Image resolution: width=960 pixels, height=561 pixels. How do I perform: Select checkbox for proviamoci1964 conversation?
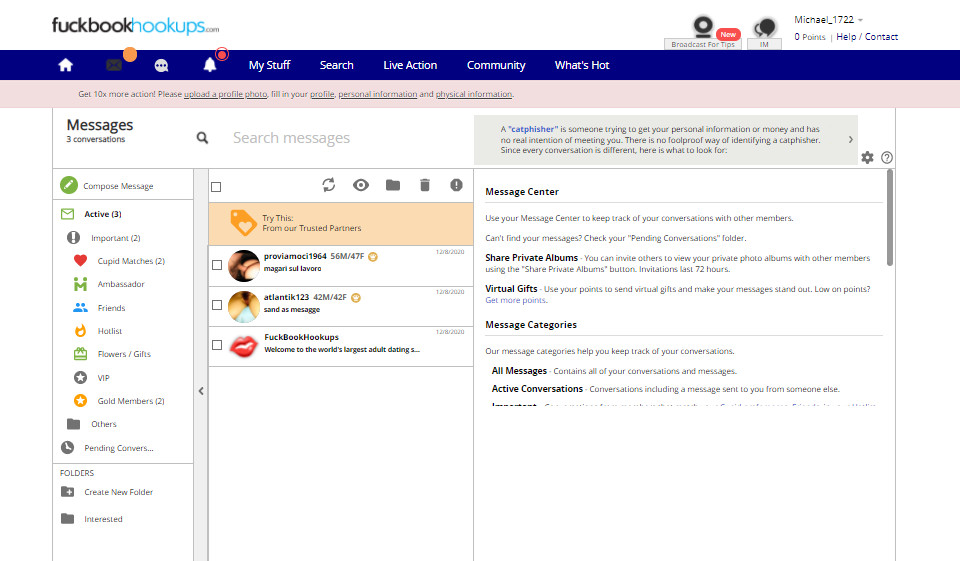tap(217, 265)
